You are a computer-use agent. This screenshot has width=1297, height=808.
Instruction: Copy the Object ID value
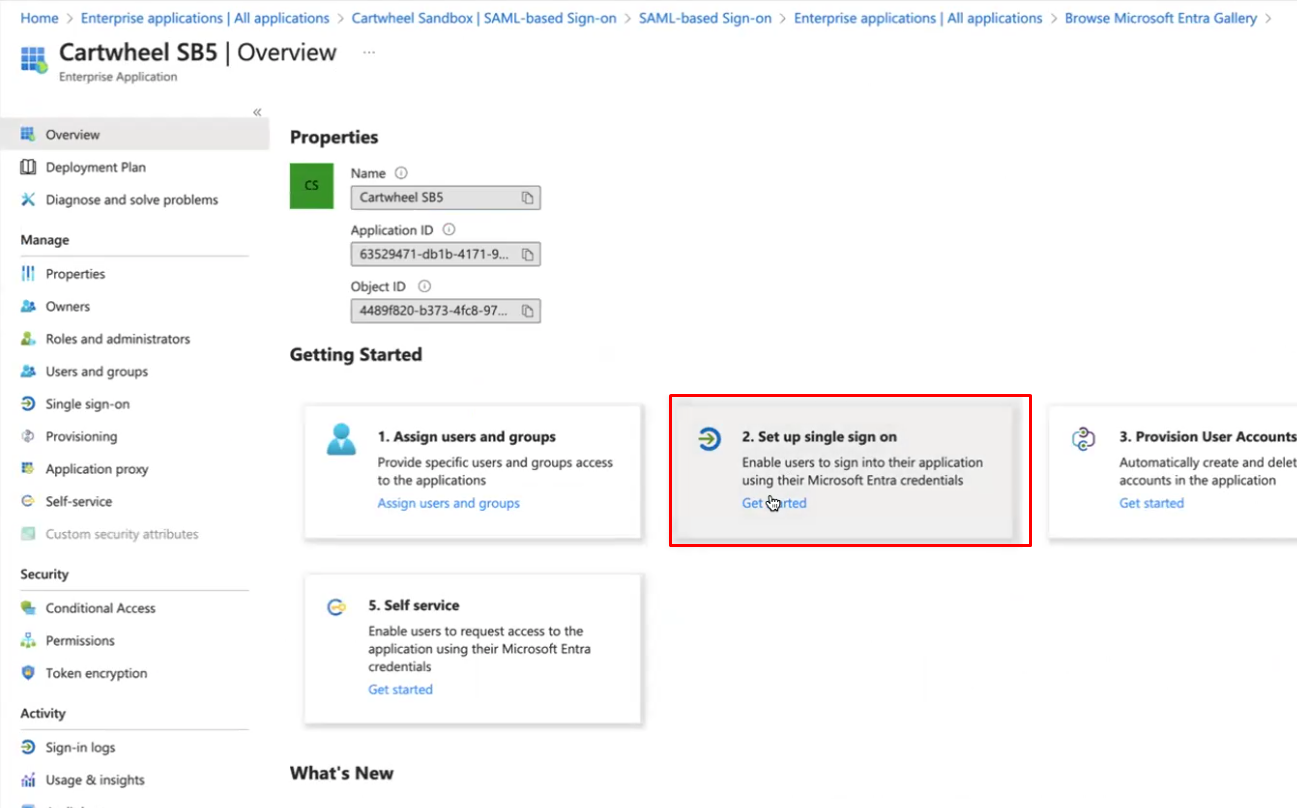(x=527, y=311)
